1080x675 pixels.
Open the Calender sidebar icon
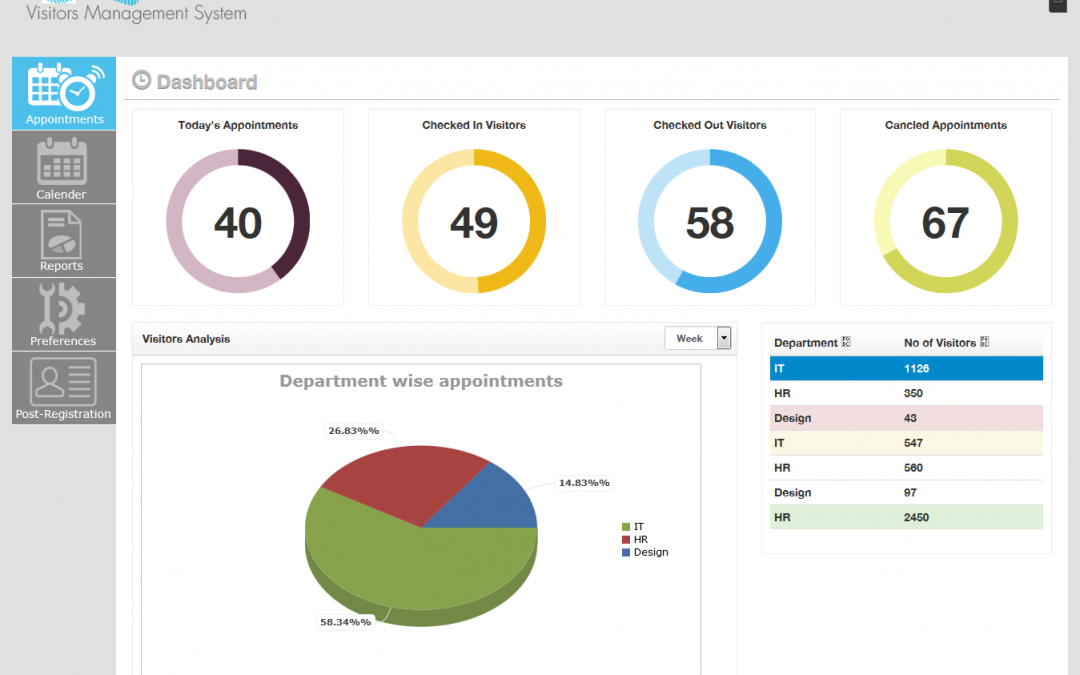[x=64, y=167]
